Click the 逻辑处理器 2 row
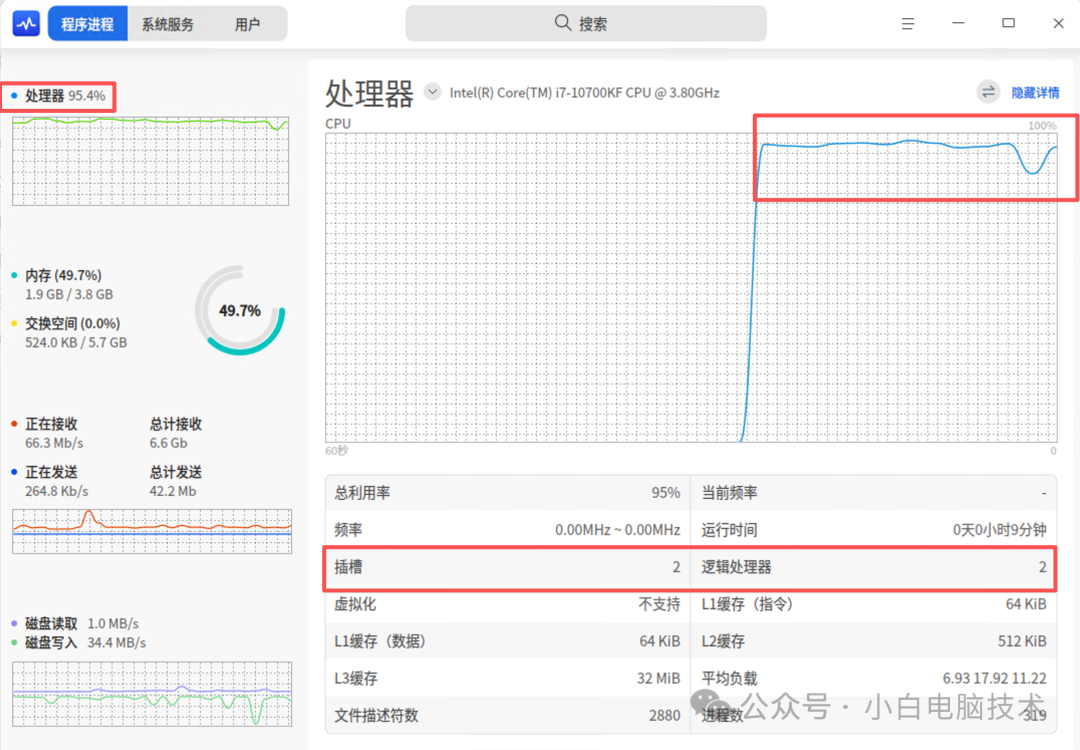Viewport: 1080px width, 750px height. tap(873, 567)
